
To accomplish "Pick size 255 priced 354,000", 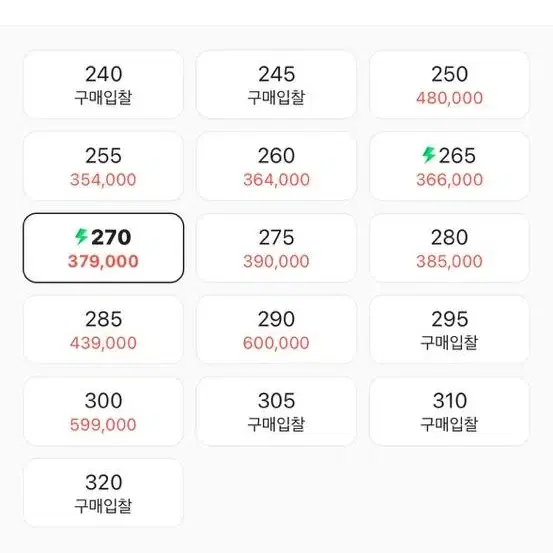I will [103, 166].
